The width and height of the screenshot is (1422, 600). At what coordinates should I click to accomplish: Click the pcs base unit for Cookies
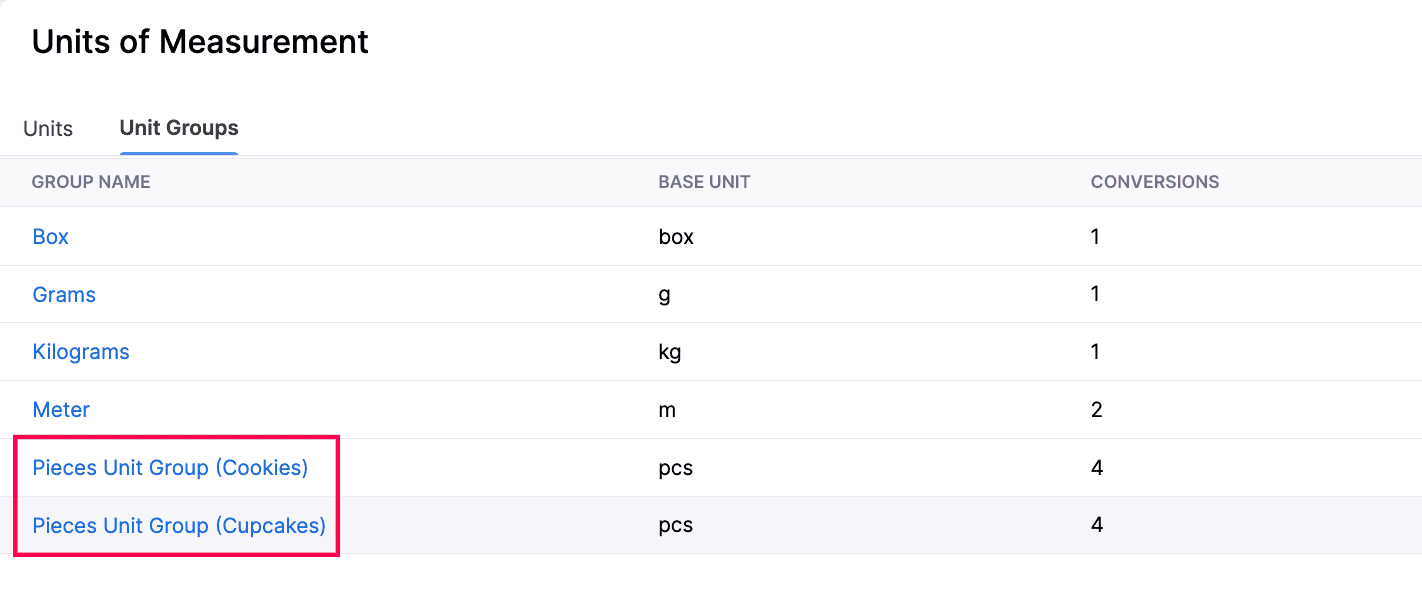(676, 467)
